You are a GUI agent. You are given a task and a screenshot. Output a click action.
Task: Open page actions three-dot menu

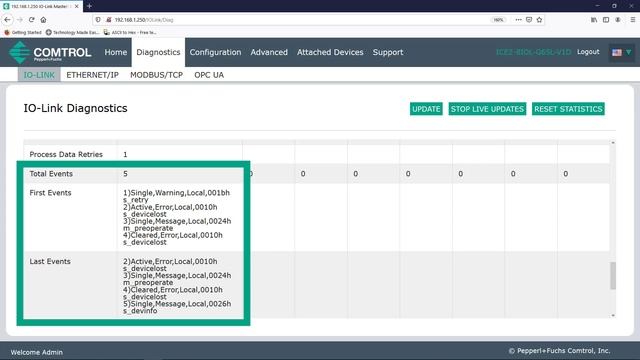pos(518,20)
